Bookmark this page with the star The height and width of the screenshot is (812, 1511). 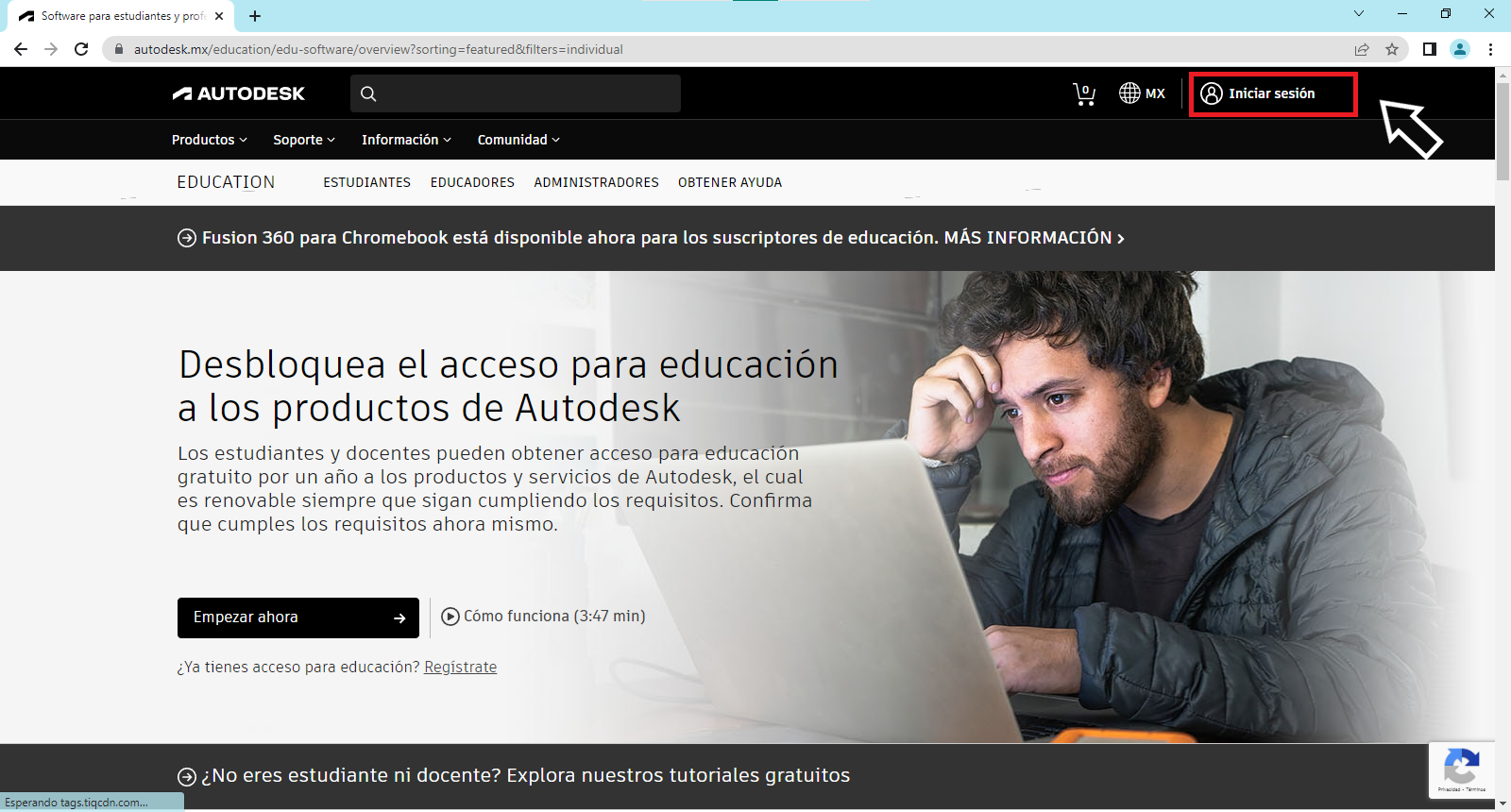(1392, 49)
